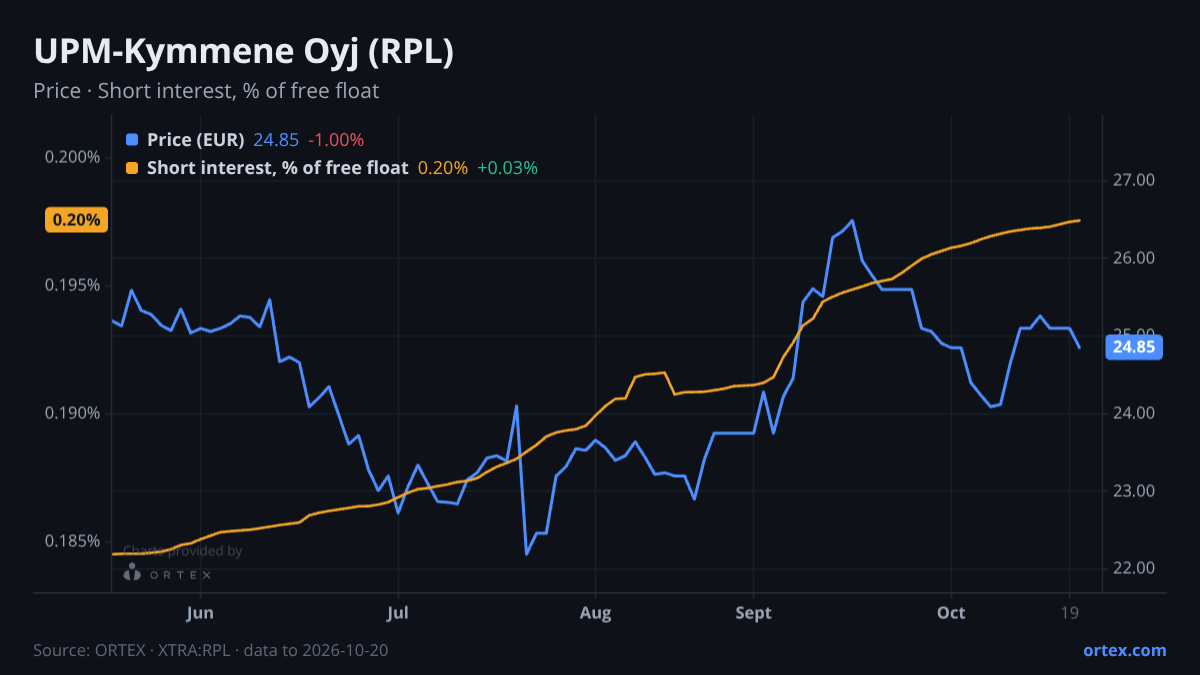Click the 0.185% left axis label

tap(73, 541)
